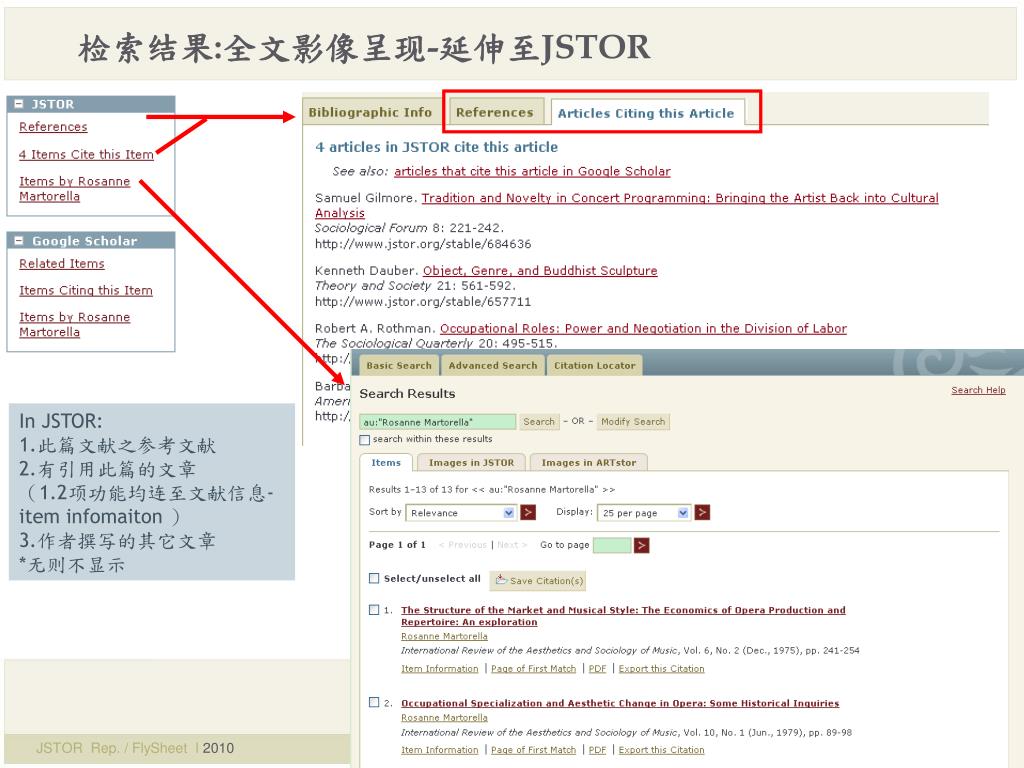Select Articles Citing this Article tab
1024x768 pixels.
[646, 113]
